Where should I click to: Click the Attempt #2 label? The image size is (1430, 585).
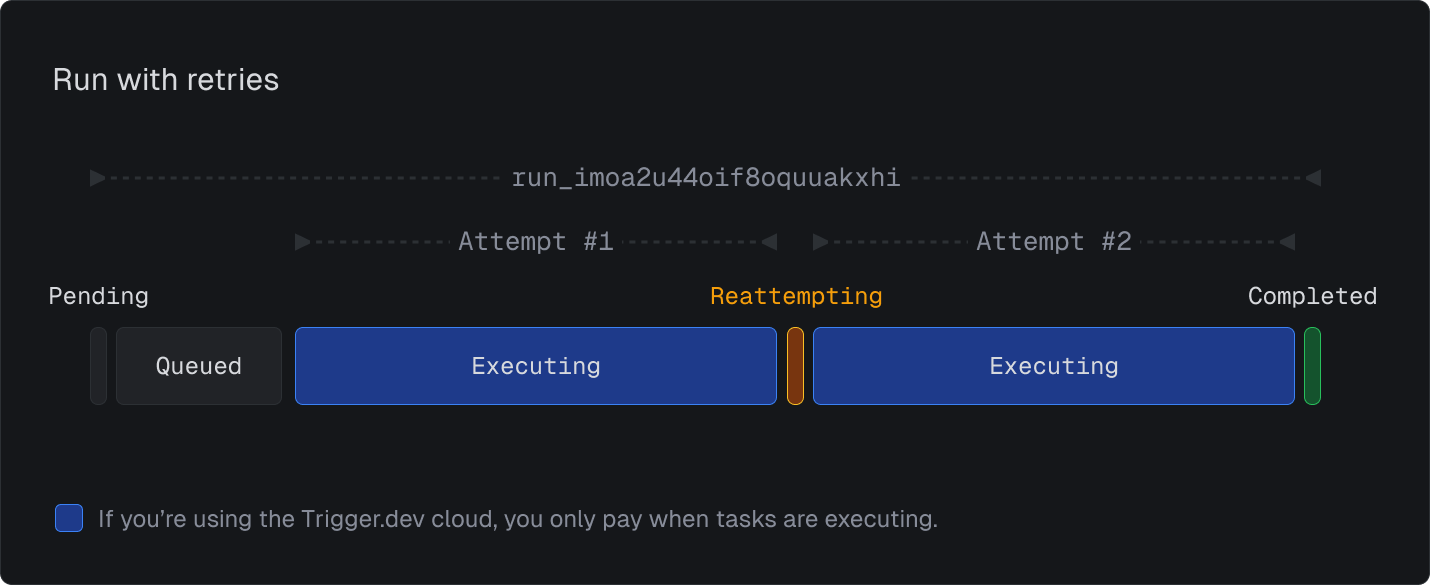tap(1054, 241)
